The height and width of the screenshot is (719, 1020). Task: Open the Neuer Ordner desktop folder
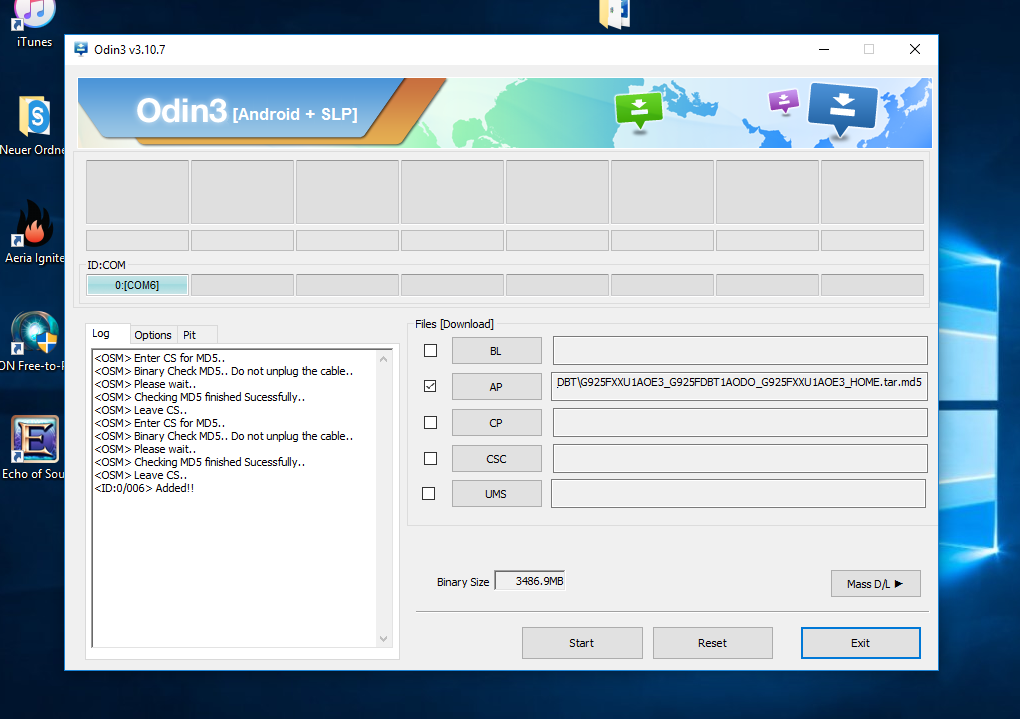[34, 125]
